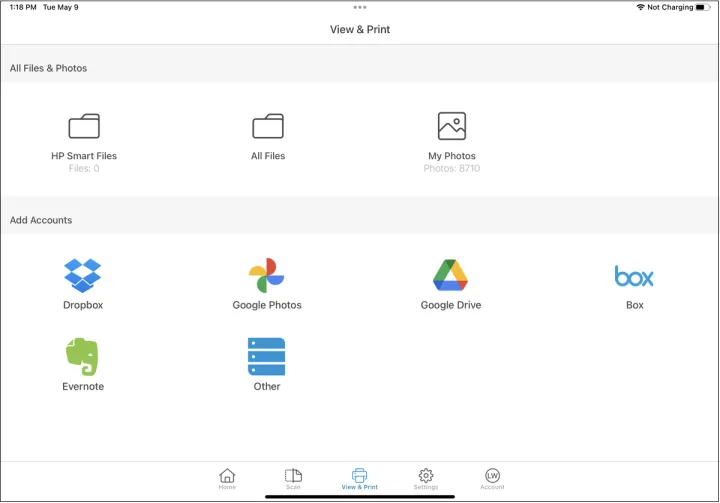The height and width of the screenshot is (503, 720).
Task: Select the View & Print tab
Action: [360, 478]
